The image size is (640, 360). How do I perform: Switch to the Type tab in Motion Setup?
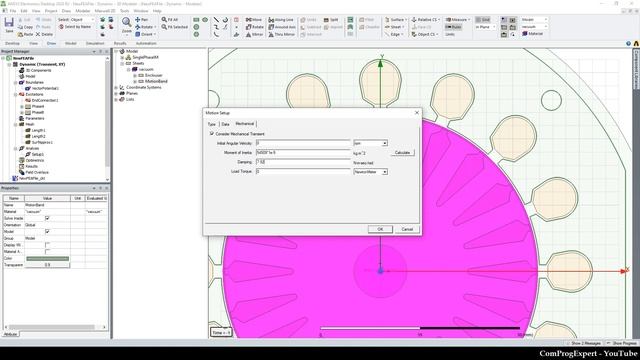click(x=211, y=124)
